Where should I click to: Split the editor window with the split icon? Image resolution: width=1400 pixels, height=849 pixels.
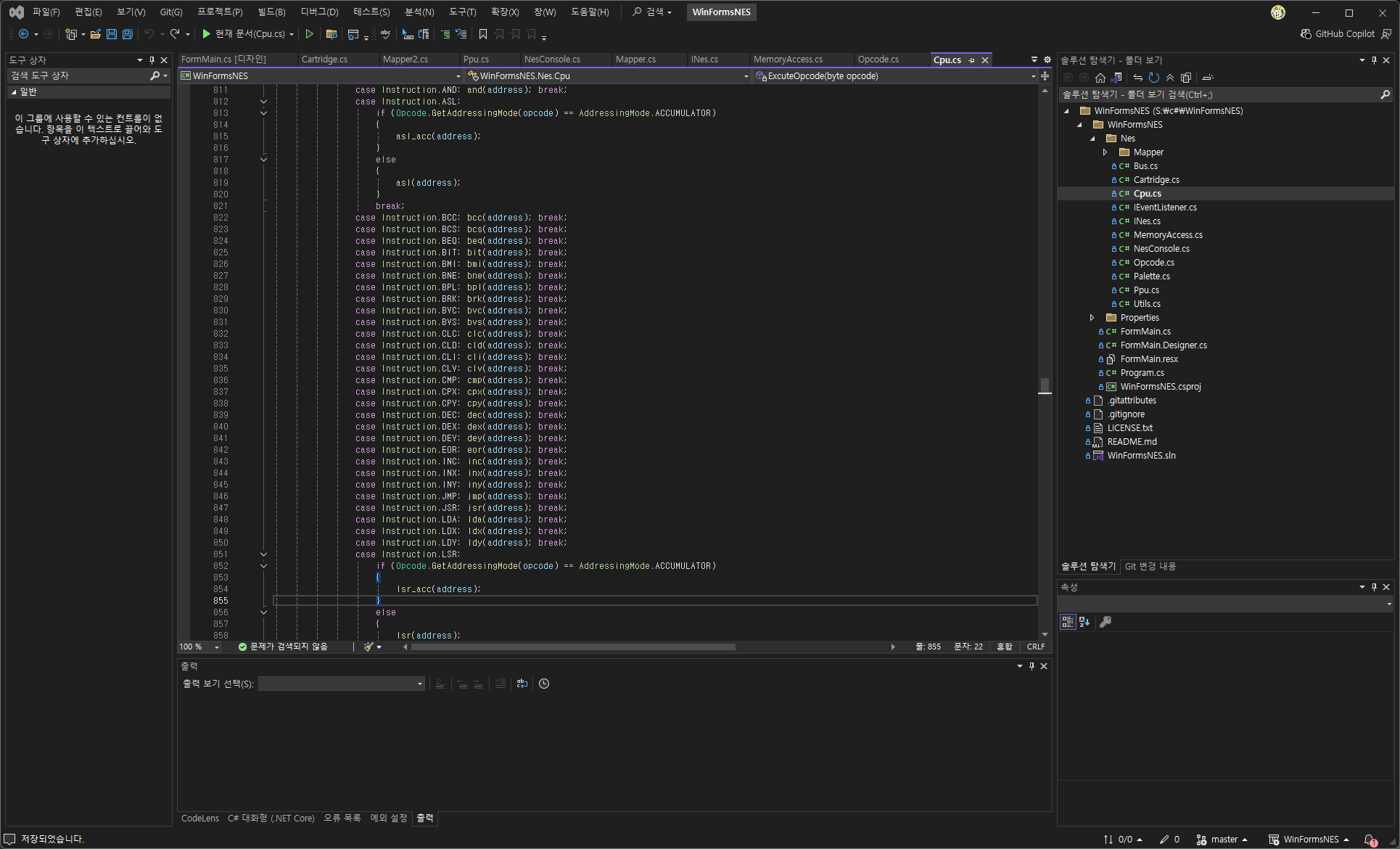[x=1045, y=75]
